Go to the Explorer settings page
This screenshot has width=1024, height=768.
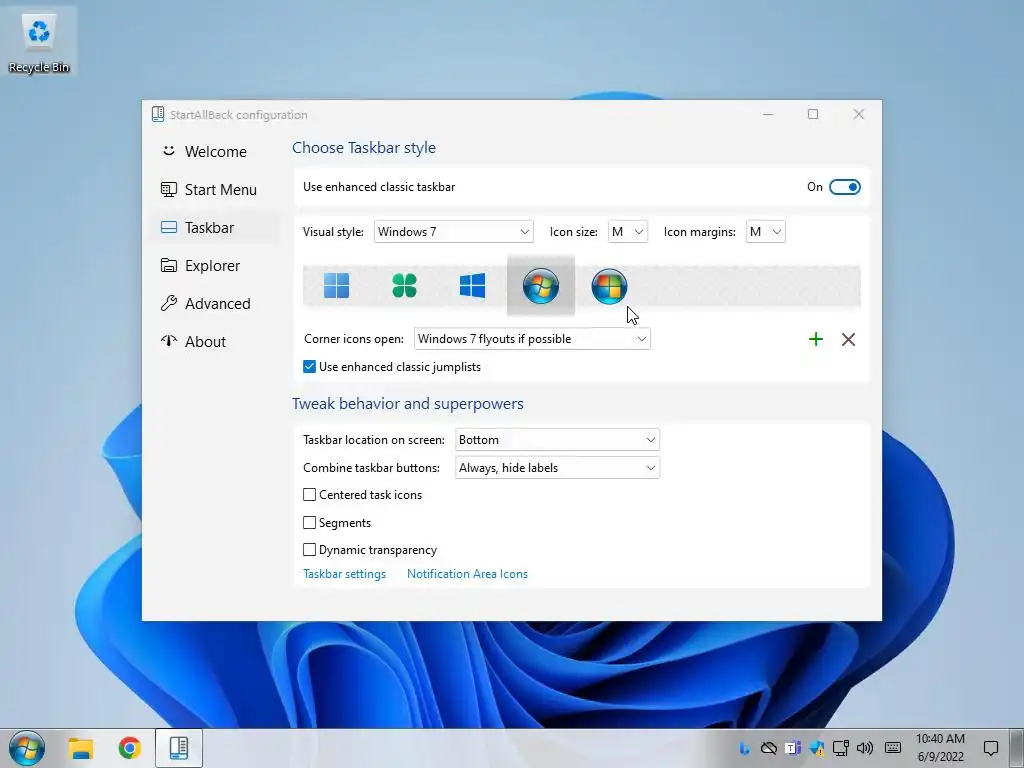coord(215,266)
